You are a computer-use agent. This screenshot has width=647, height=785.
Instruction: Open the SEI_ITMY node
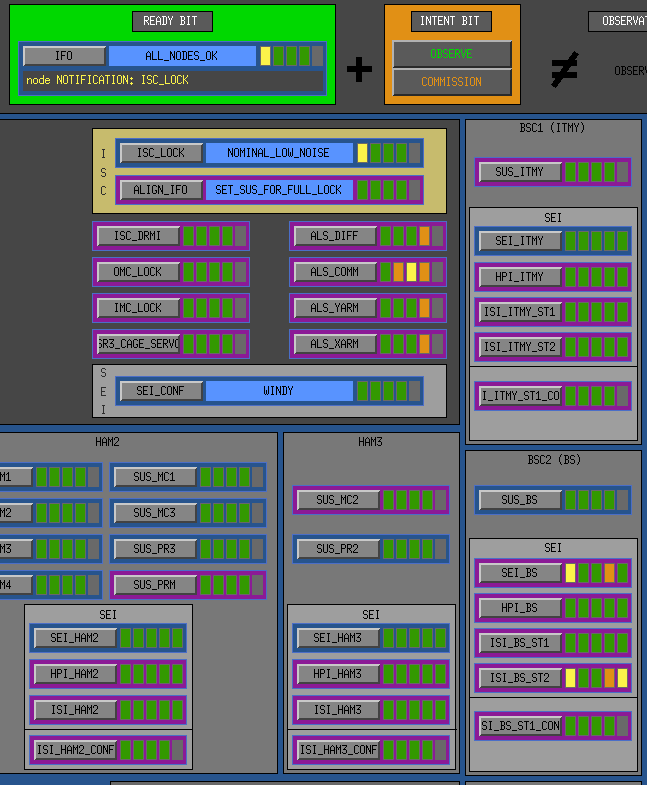(520, 241)
